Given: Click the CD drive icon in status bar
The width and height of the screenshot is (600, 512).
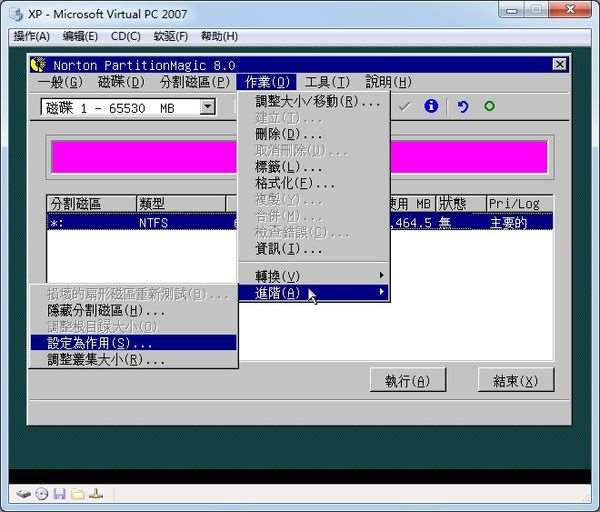Looking at the screenshot, I should (42, 494).
